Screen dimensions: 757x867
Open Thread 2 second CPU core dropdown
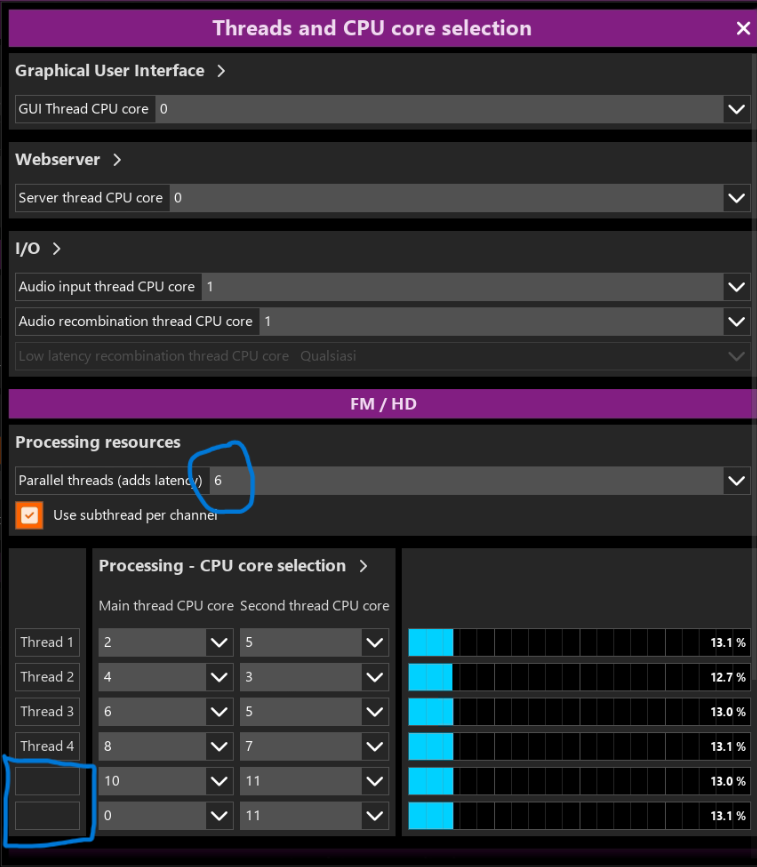point(375,677)
